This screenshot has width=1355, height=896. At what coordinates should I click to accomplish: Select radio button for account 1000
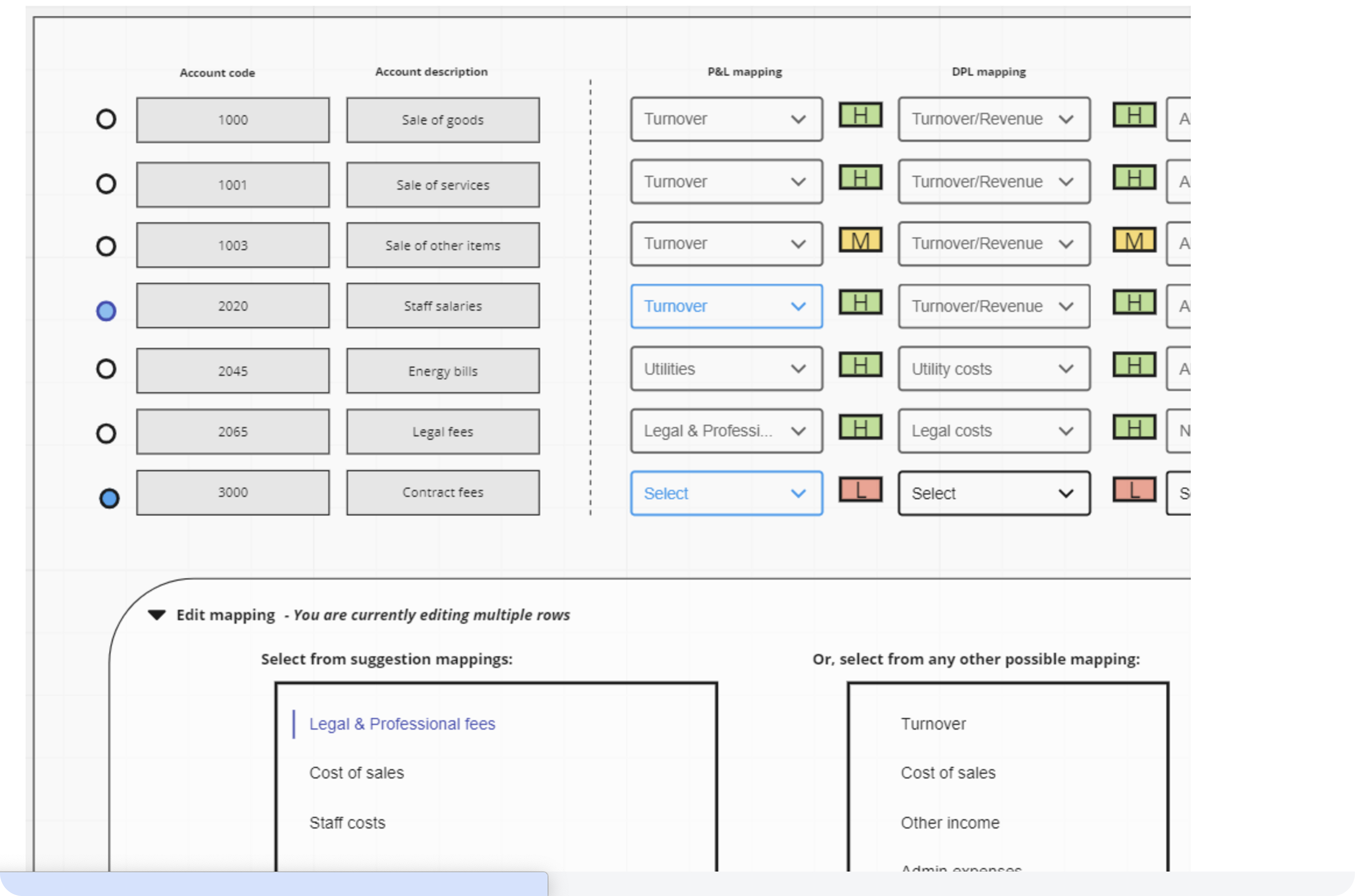(x=106, y=119)
